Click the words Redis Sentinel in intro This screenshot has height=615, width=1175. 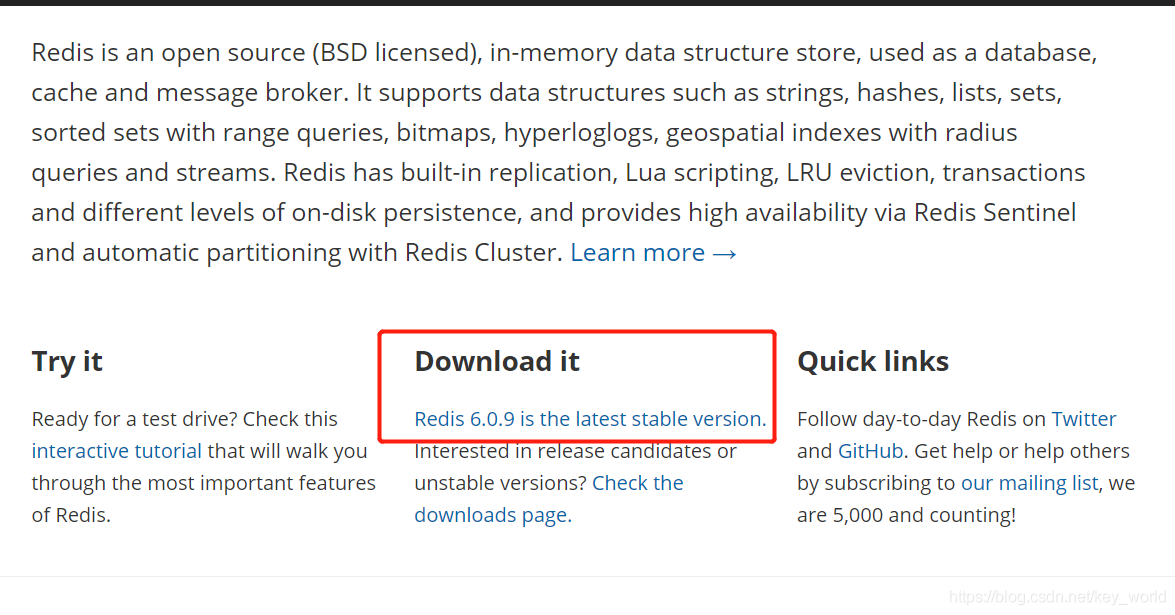click(995, 213)
